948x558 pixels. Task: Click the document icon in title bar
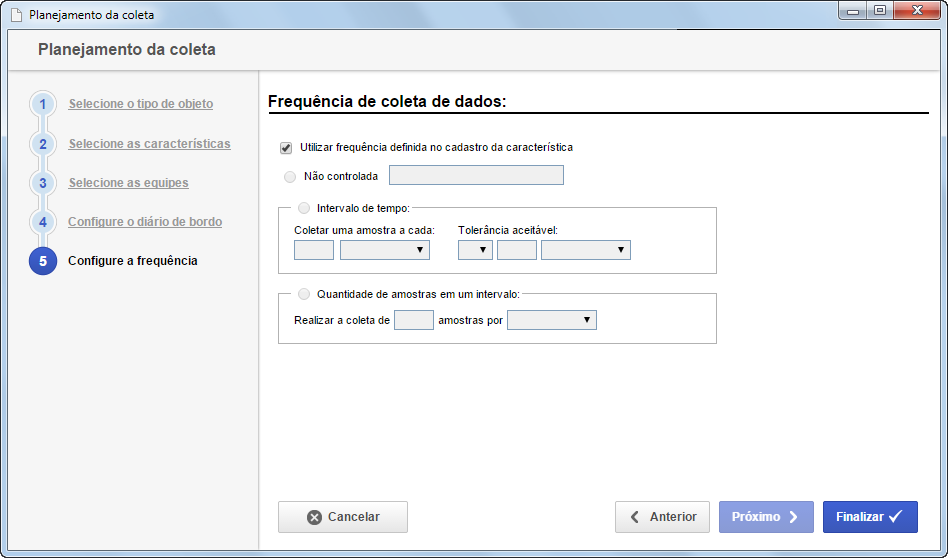coord(17,15)
